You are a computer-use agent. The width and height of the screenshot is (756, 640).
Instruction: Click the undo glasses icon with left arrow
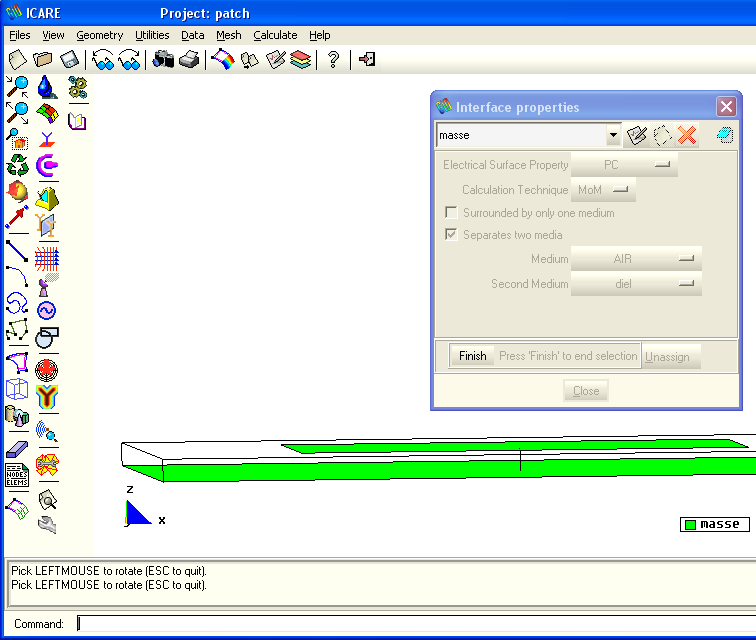[x=103, y=60]
